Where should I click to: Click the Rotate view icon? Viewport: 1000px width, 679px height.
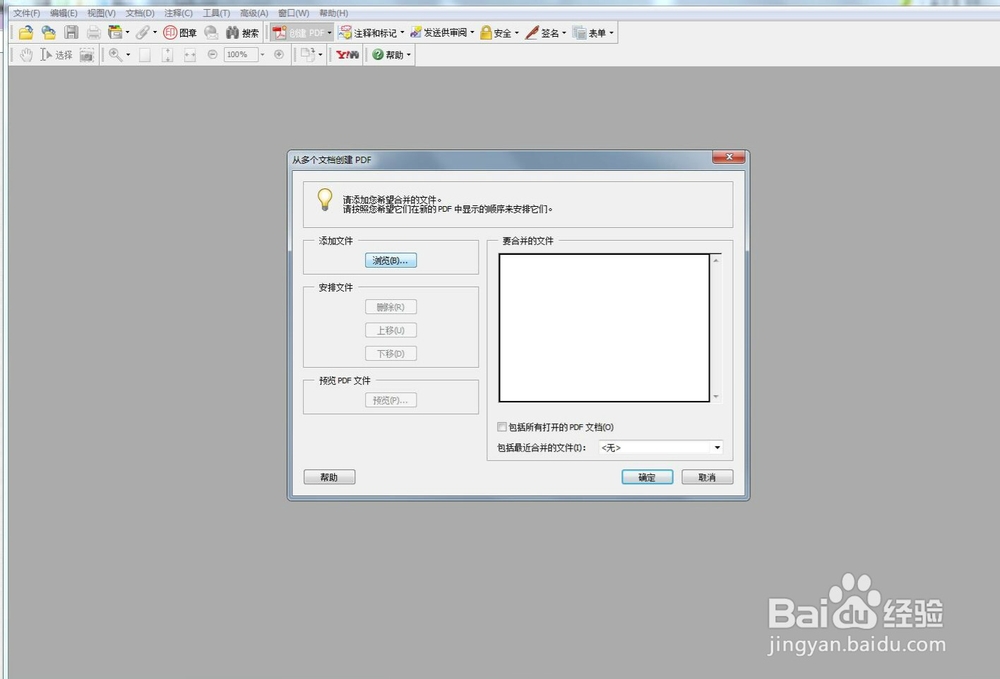[307, 55]
